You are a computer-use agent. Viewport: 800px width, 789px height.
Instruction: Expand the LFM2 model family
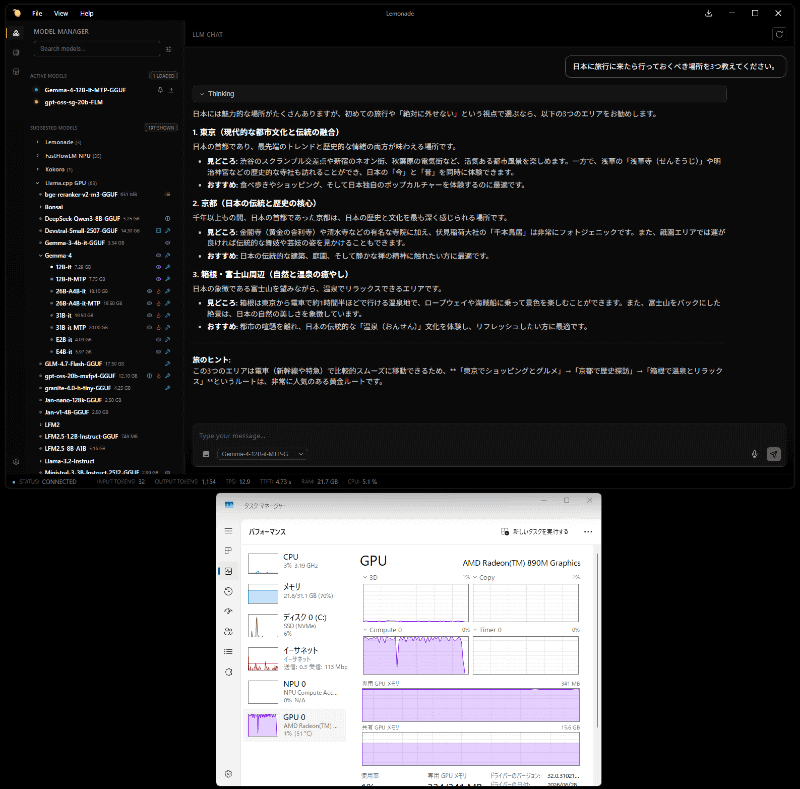[x=41, y=425]
